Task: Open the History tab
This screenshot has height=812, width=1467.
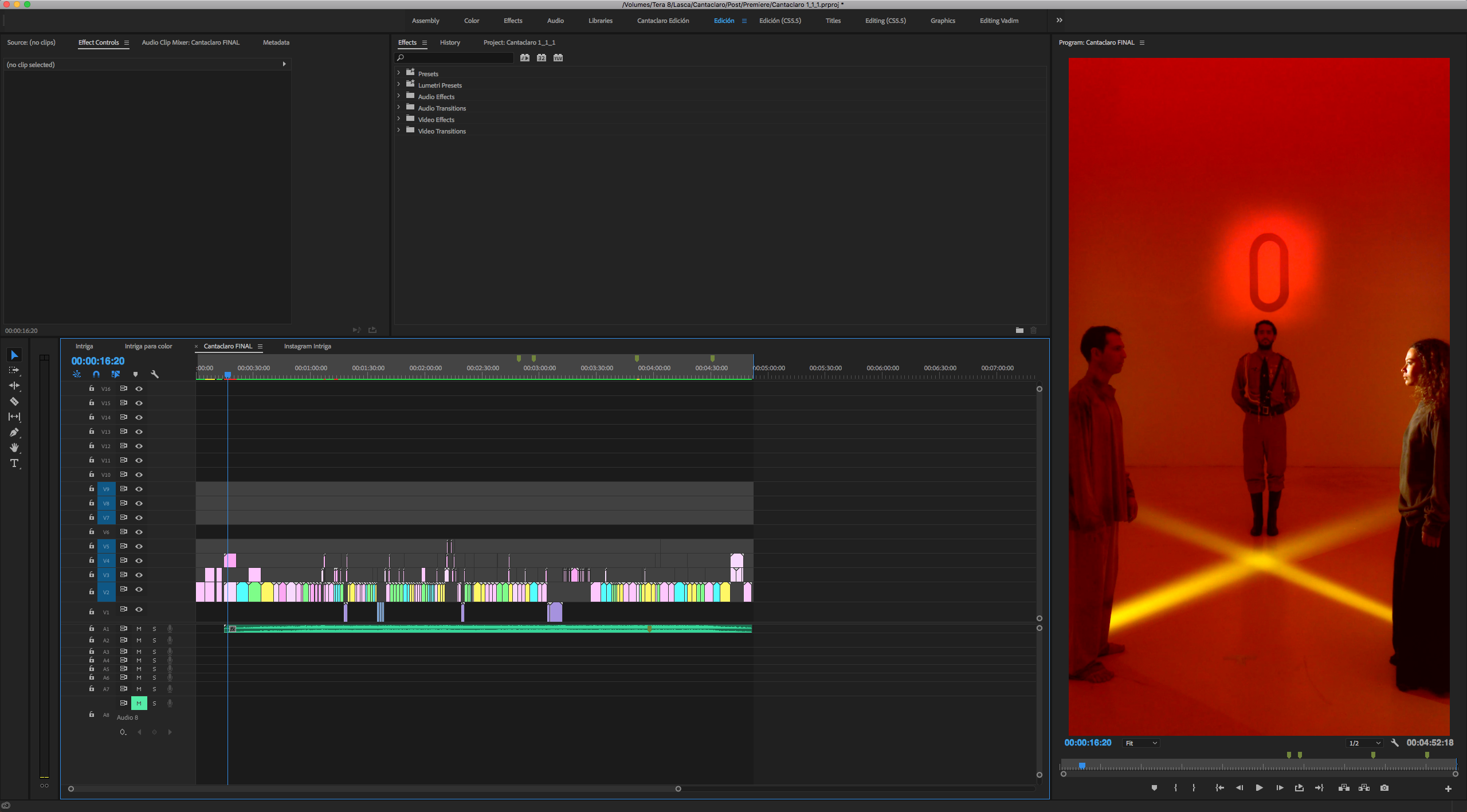Action: 450,42
